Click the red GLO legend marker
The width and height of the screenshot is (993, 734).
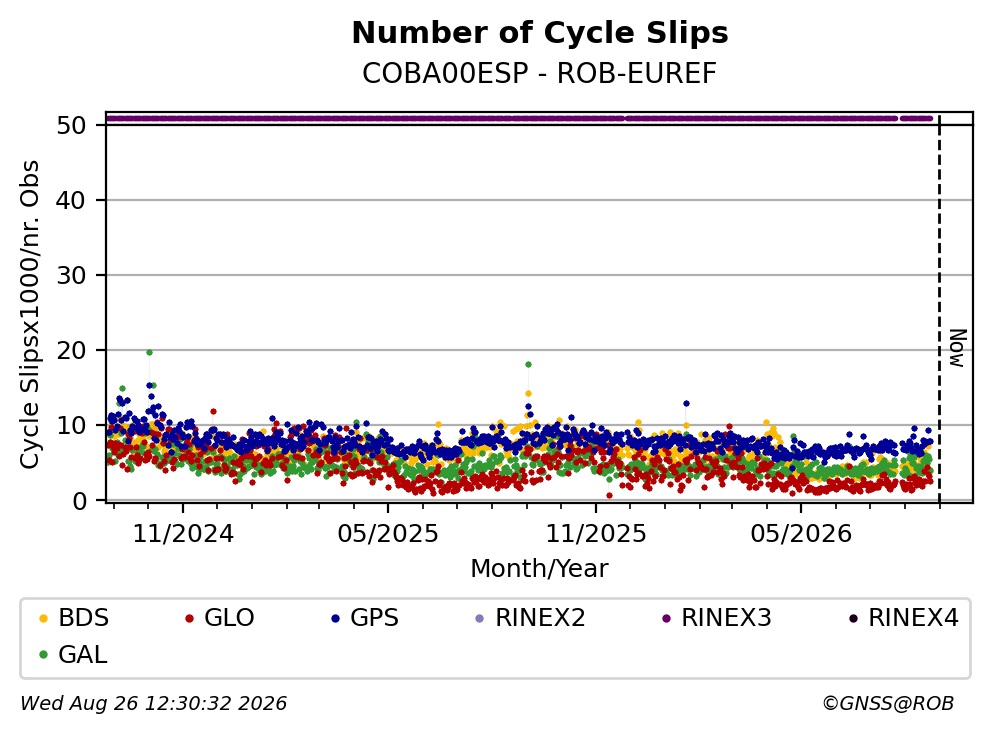coord(189,618)
